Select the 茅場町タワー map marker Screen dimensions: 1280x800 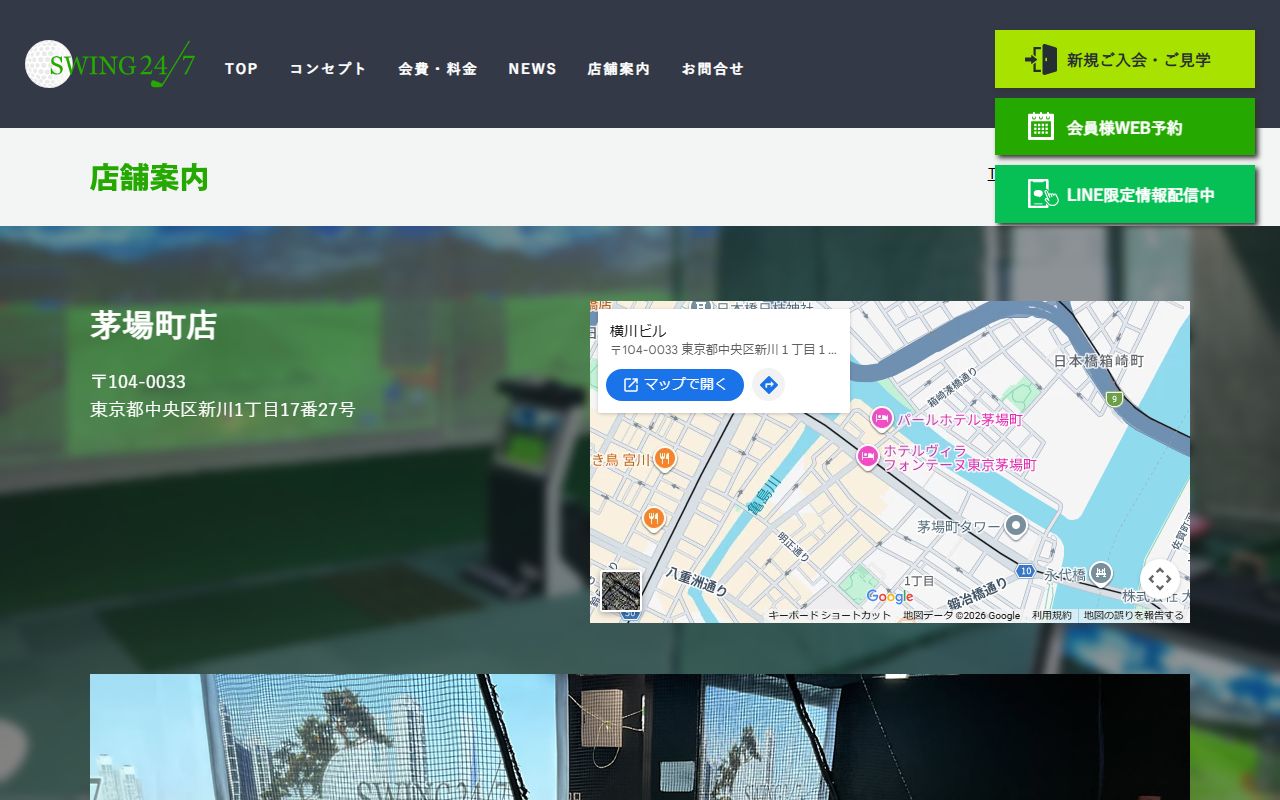pos(1016,525)
